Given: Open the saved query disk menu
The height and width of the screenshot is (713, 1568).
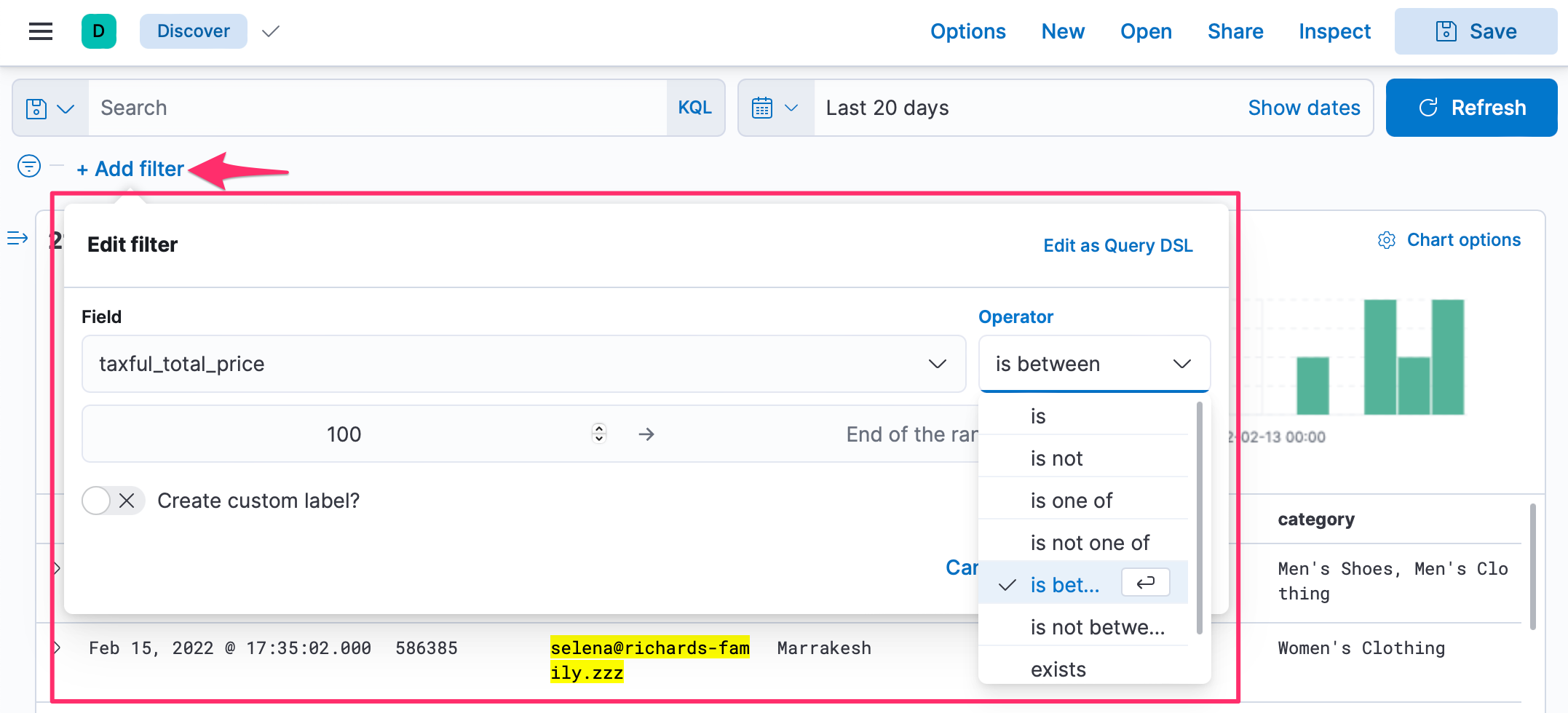Looking at the screenshot, I should click(x=50, y=108).
